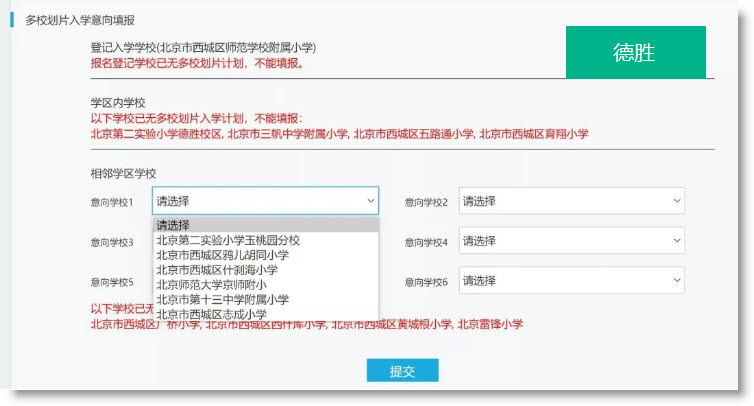The image size is (754, 406).
Task: Open the 意向学校2 dropdown
Action: pos(571,201)
